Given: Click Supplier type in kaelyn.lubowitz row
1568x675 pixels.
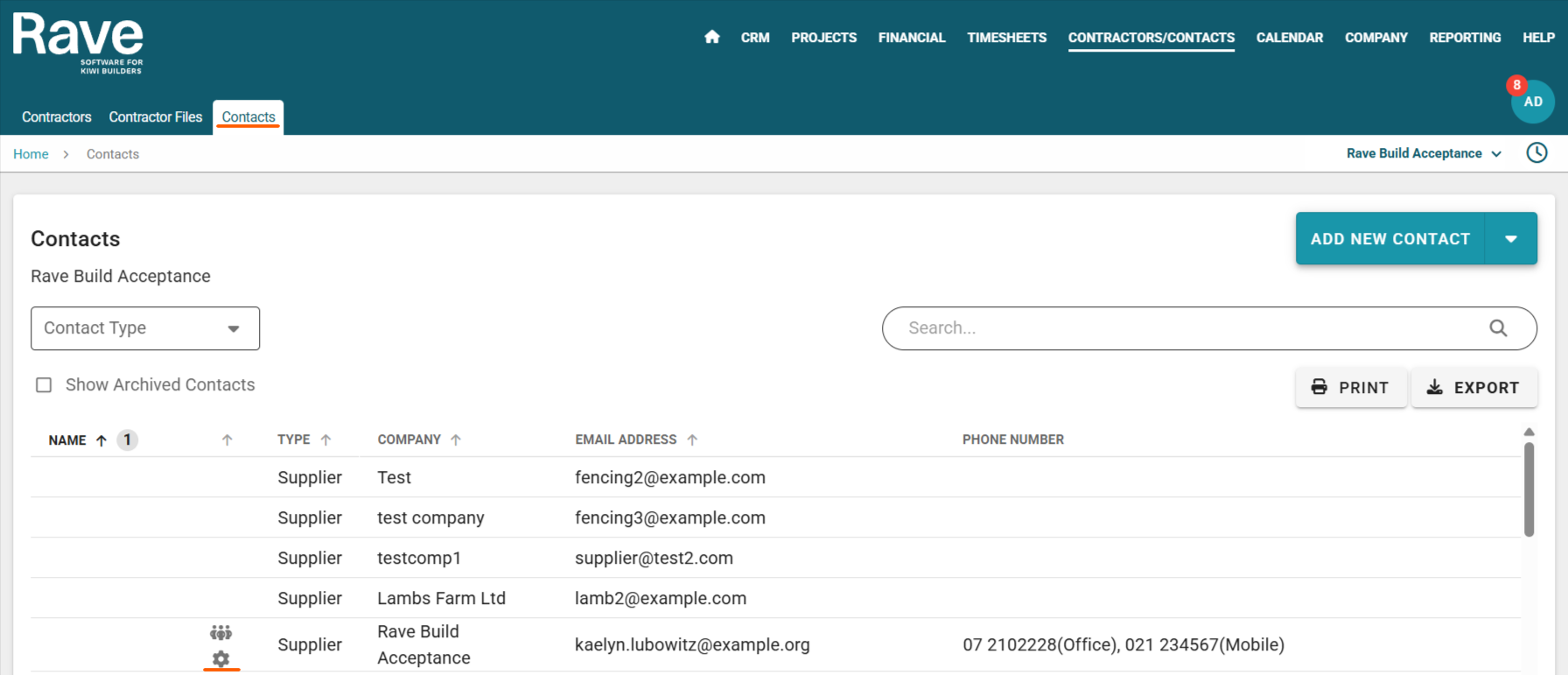Looking at the screenshot, I should pos(310,645).
